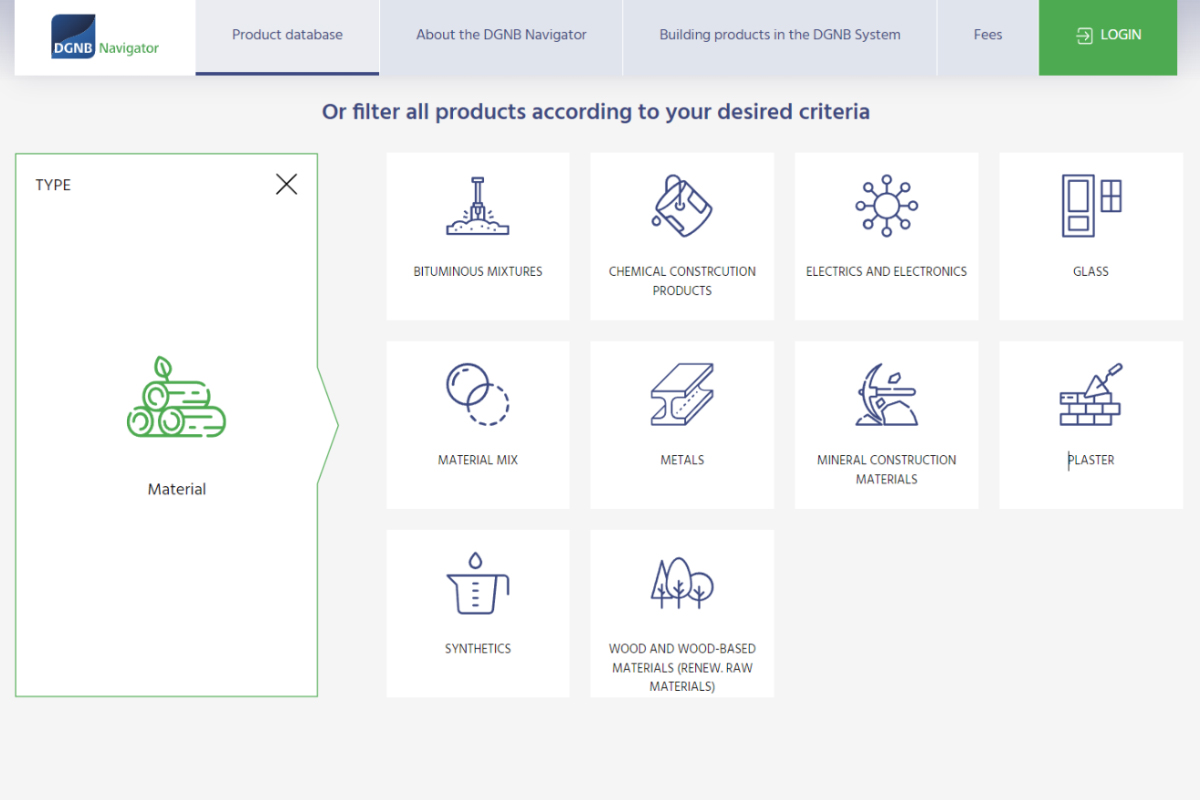The height and width of the screenshot is (800, 1200).
Task: Pick the Wood materials trees icon
Action: pyautogui.click(x=682, y=583)
